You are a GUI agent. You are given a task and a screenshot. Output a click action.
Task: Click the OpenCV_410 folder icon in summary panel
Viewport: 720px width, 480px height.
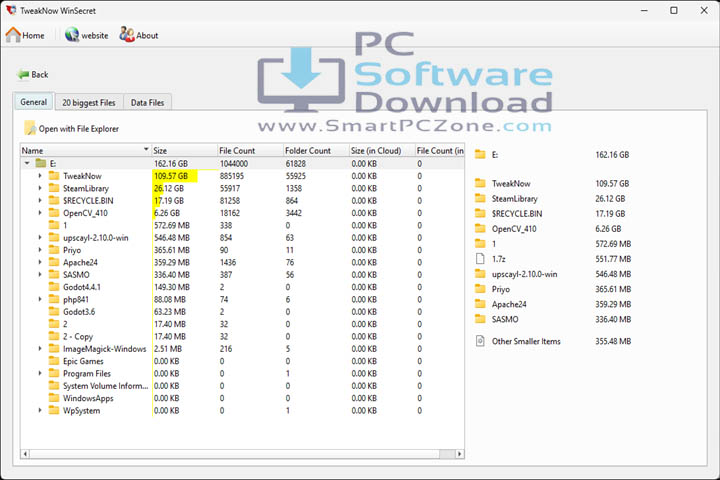click(480, 228)
